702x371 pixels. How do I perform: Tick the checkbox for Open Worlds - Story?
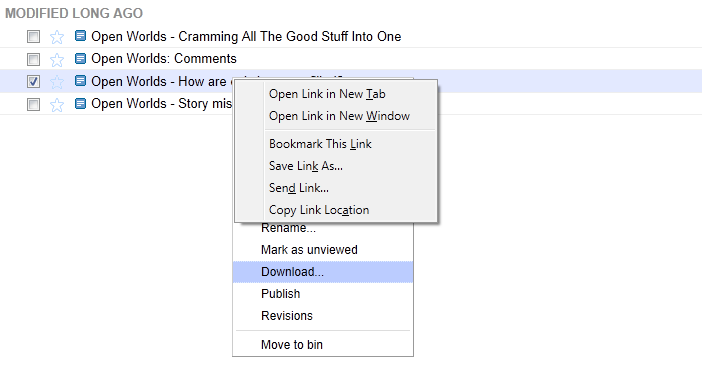pyautogui.click(x=33, y=104)
